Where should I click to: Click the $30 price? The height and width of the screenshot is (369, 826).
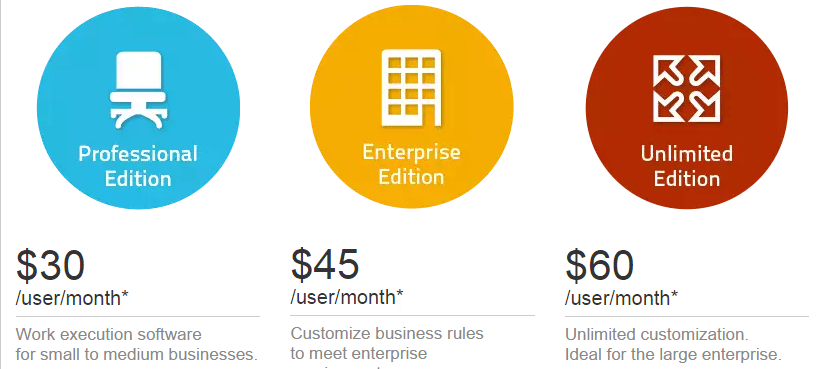[x=51, y=266]
